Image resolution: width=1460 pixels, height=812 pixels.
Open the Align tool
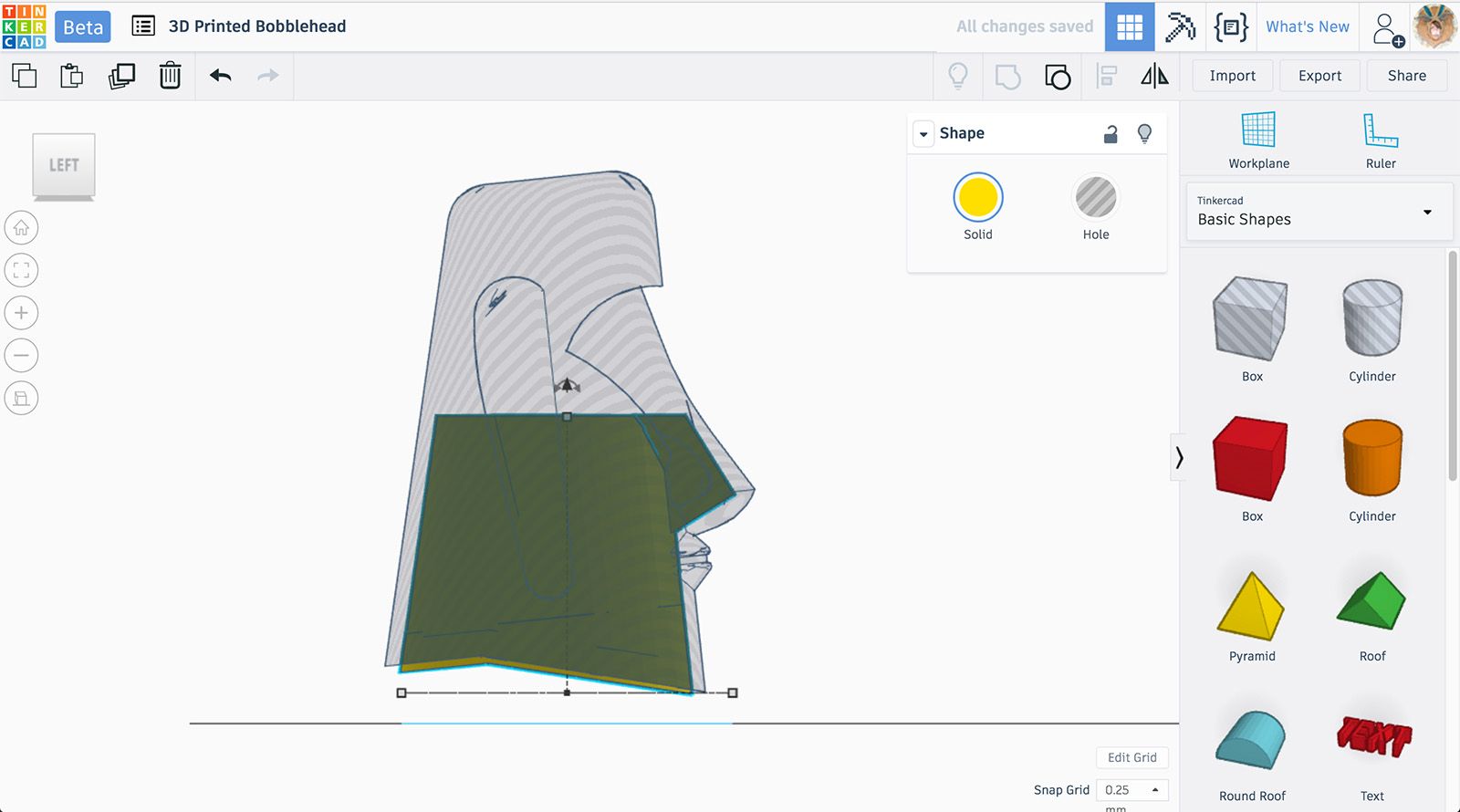point(1107,76)
